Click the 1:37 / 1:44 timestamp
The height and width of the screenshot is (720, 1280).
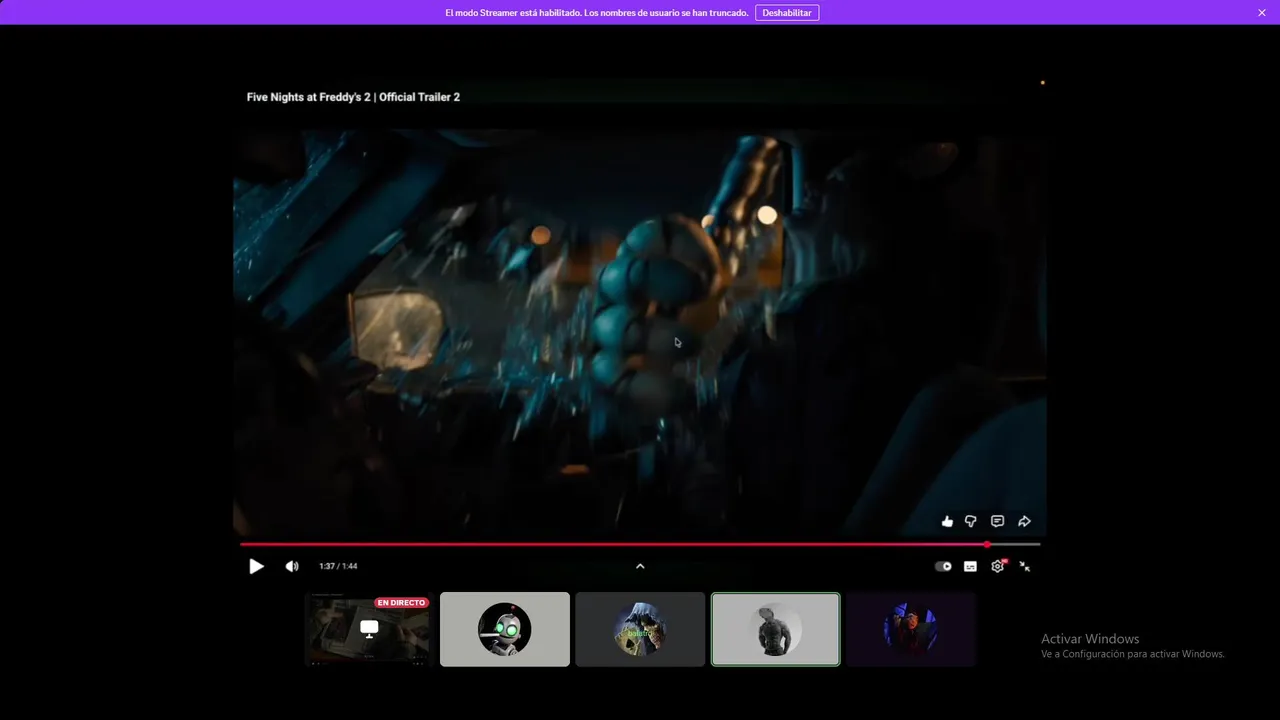click(x=338, y=566)
